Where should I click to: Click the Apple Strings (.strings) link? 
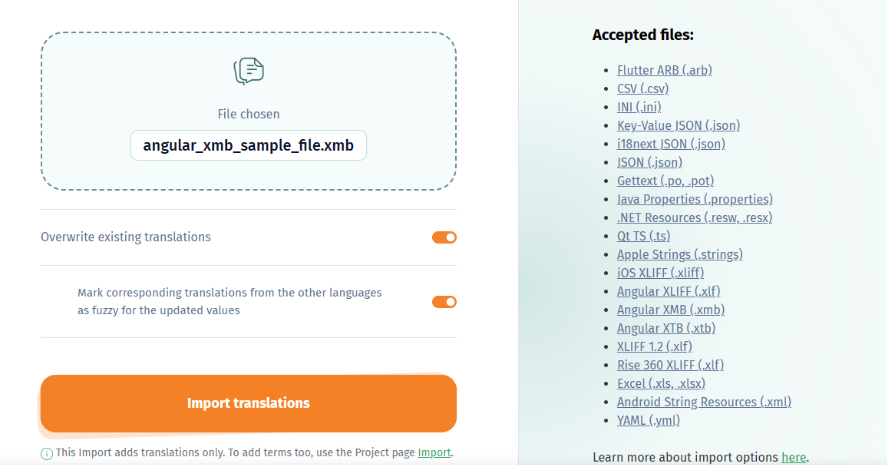coord(679,254)
